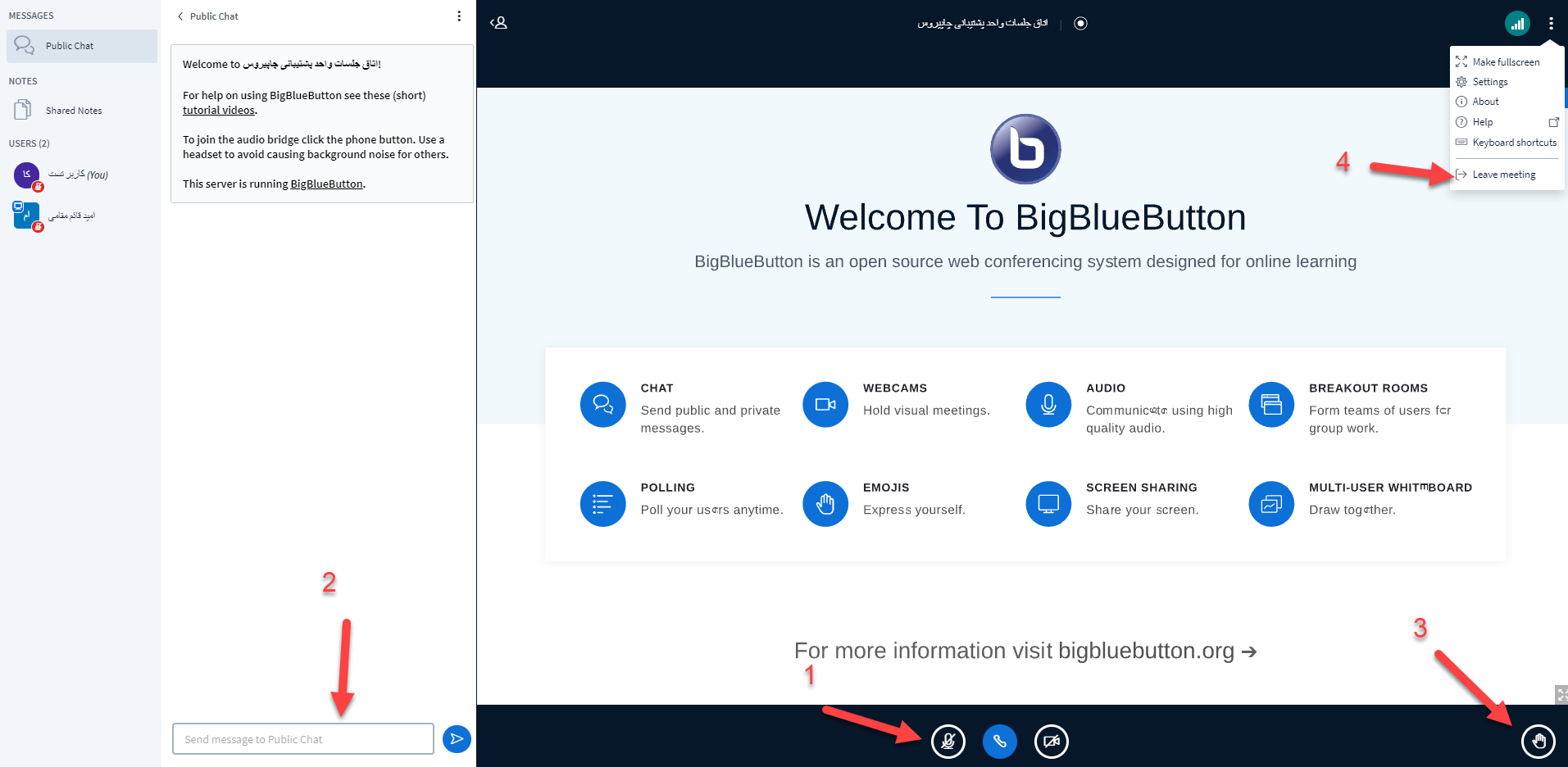1568x767 pixels.
Task: Open the connection status signal icon
Action: pyautogui.click(x=1517, y=24)
